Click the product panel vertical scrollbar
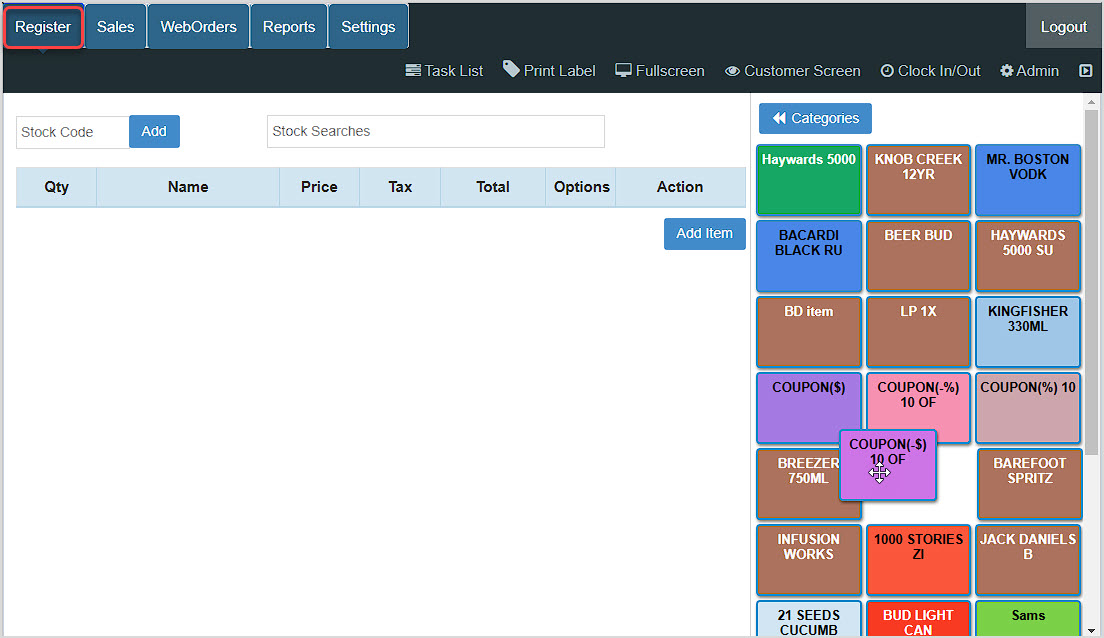 tap(1091, 280)
